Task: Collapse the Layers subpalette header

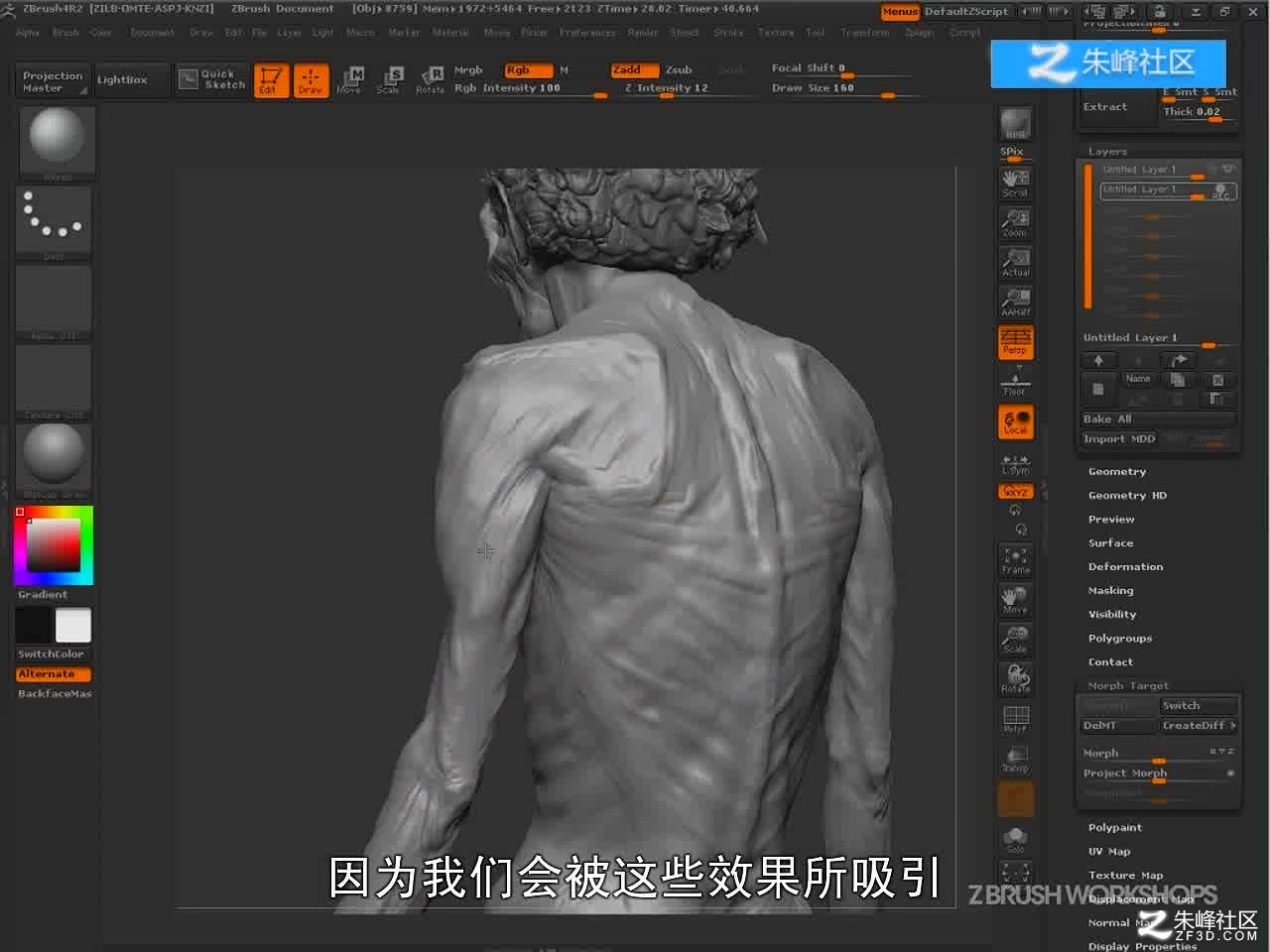Action: click(x=1107, y=152)
